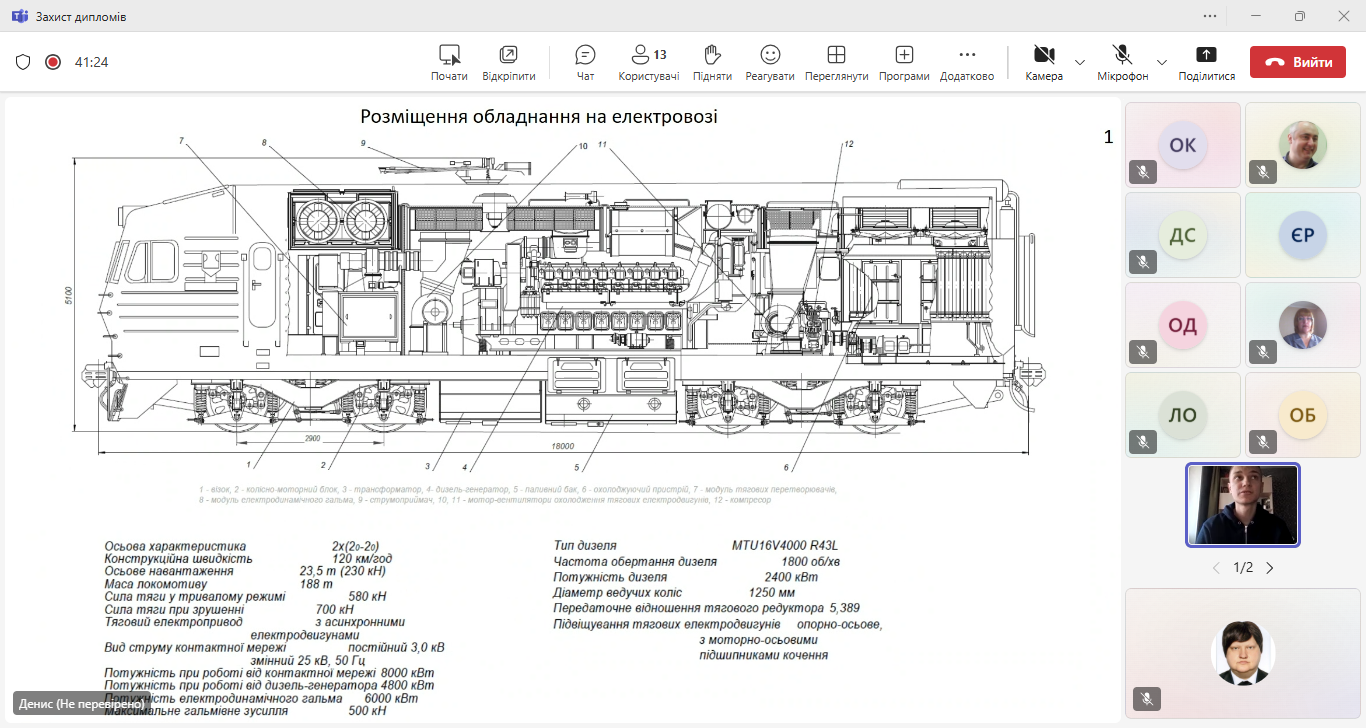The width and height of the screenshot is (1366, 728).
Task: Open the Чат panel
Action: (585, 62)
